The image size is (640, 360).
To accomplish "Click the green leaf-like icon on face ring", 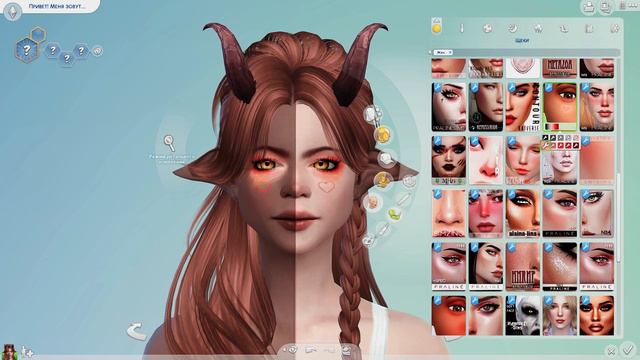I will (394, 213).
